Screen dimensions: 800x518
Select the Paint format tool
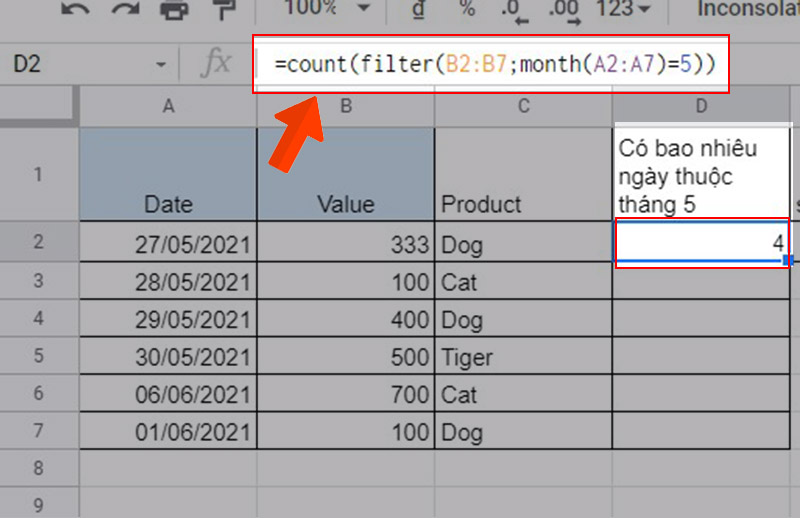pos(223,9)
